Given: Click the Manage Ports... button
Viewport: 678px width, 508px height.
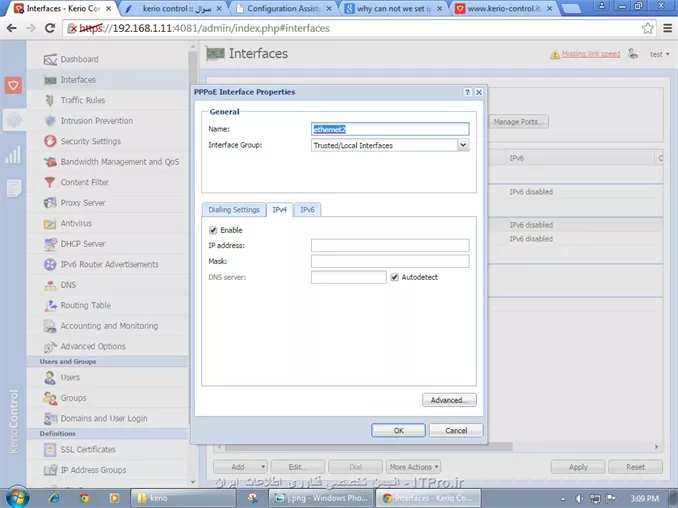Looking at the screenshot, I should (518, 122).
